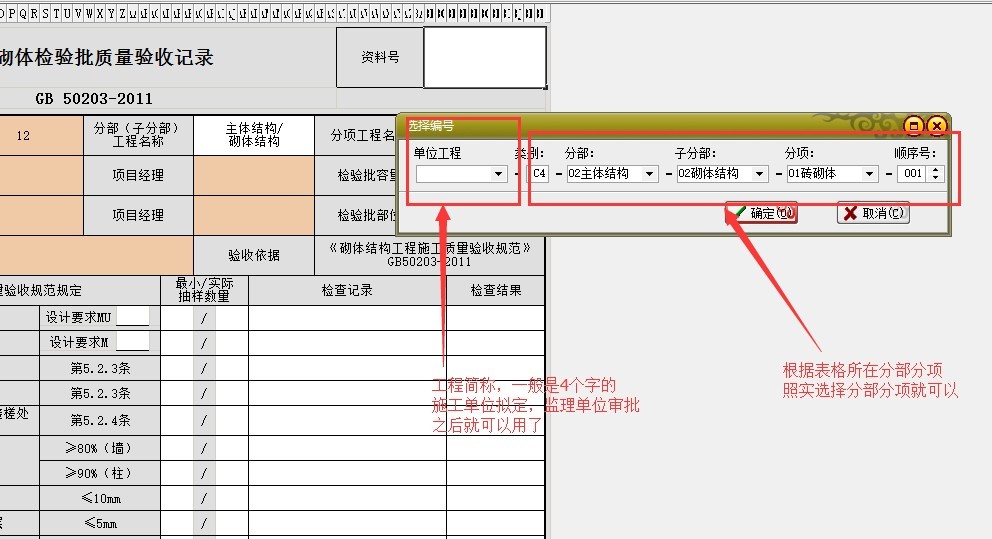This screenshot has width=992, height=539.
Task: Click the empty cell beside 资料号
Action: tap(485, 58)
